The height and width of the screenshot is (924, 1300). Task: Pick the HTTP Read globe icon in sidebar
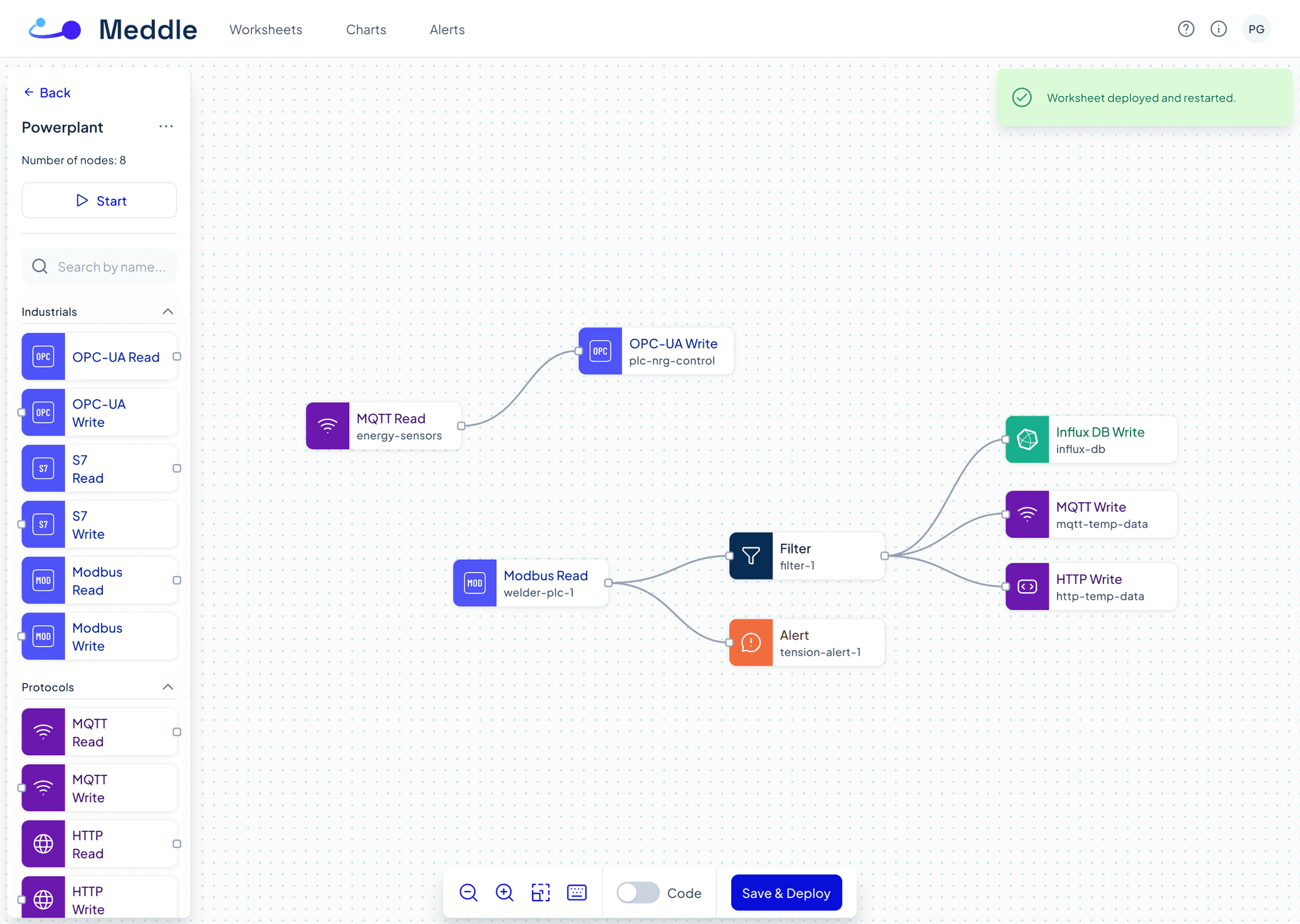coord(43,843)
